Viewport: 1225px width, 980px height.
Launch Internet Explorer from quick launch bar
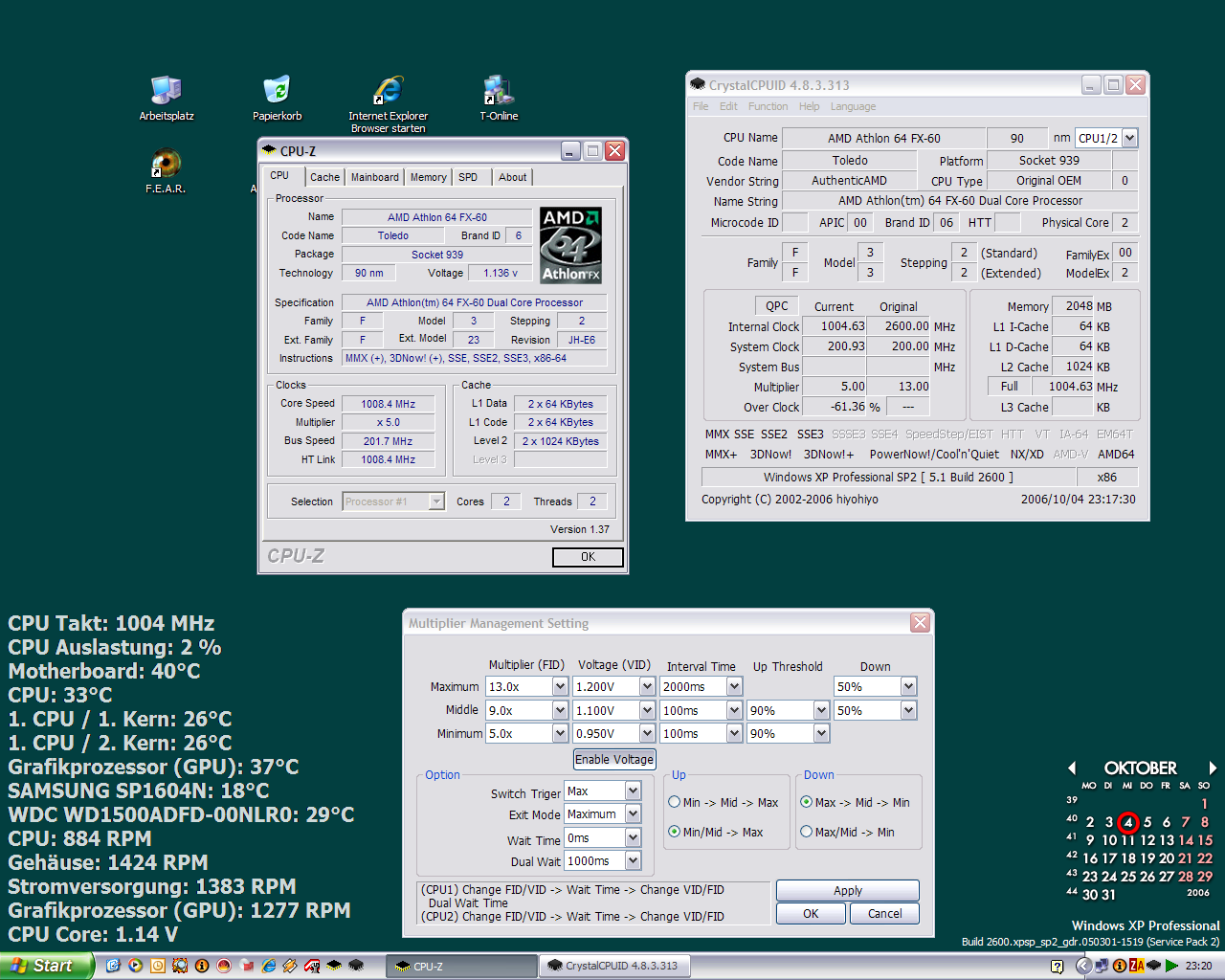pos(269,966)
